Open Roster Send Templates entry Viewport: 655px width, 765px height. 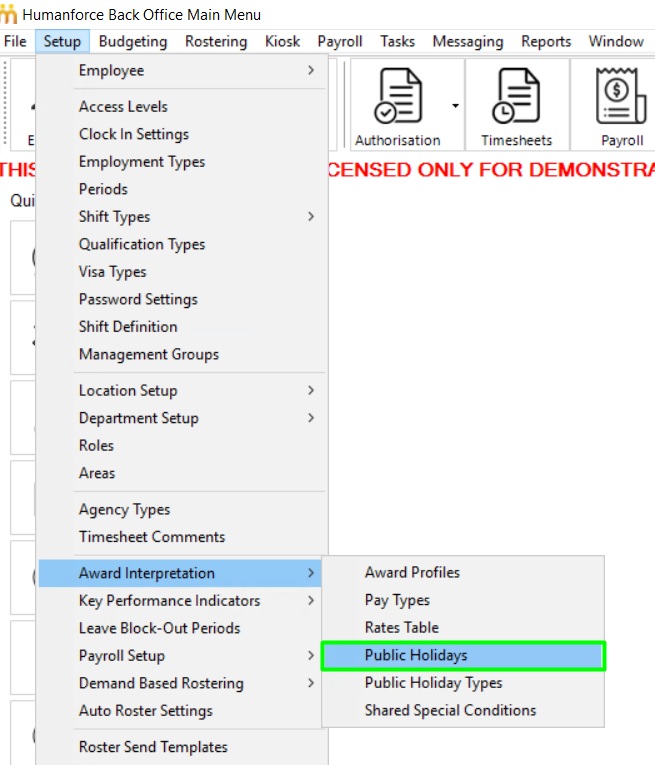click(x=180, y=747)
